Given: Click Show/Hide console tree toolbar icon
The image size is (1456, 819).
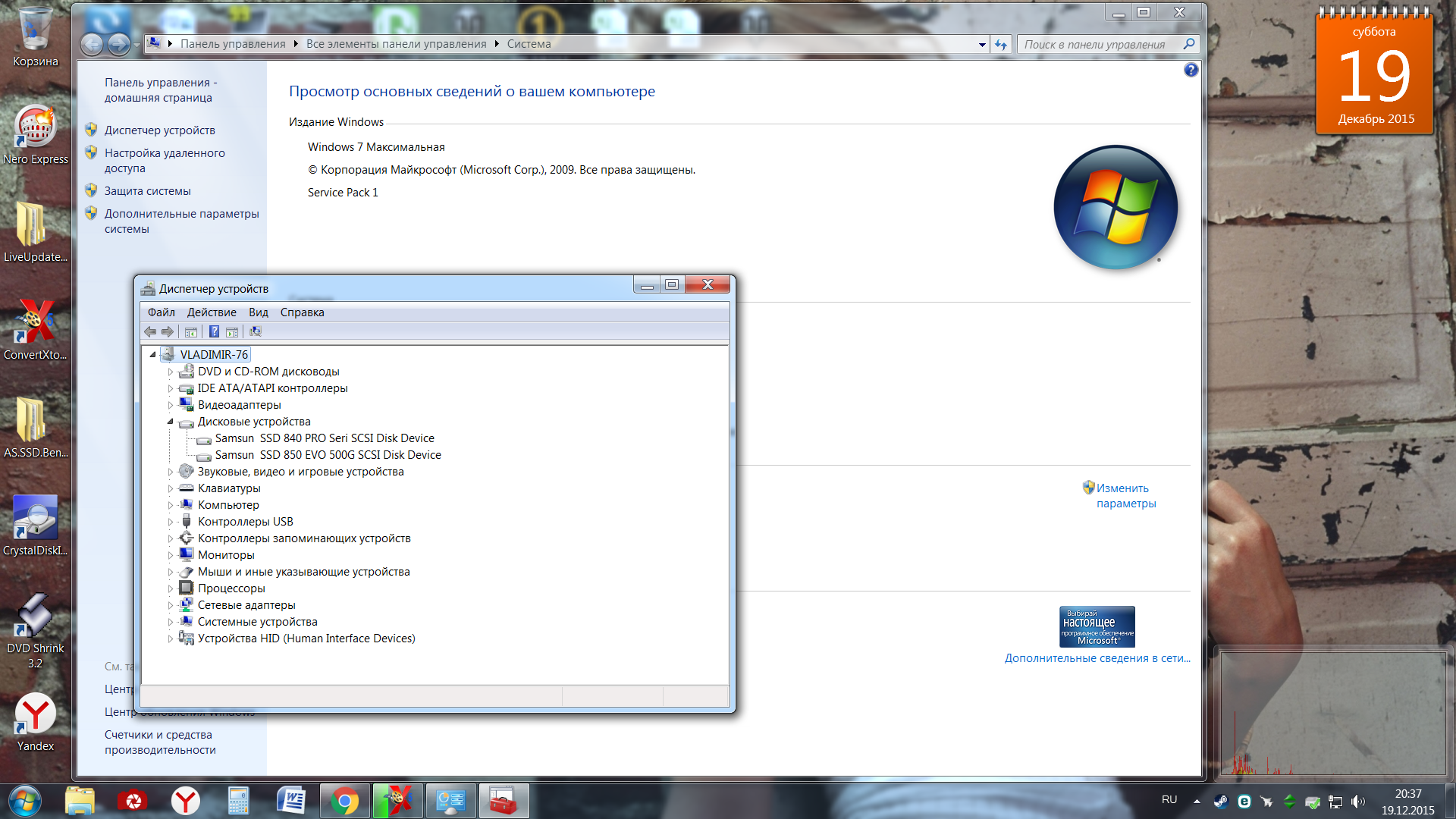Looking at the screenshot, I should click(x=191, y=331).
